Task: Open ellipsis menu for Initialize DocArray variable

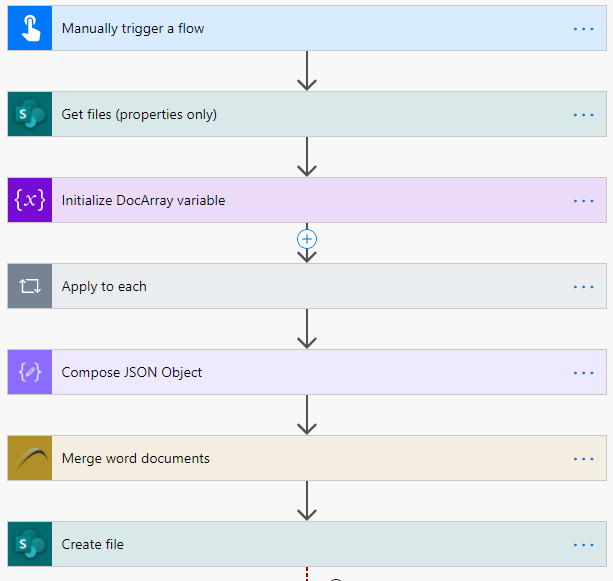Action: click(583, 201)
